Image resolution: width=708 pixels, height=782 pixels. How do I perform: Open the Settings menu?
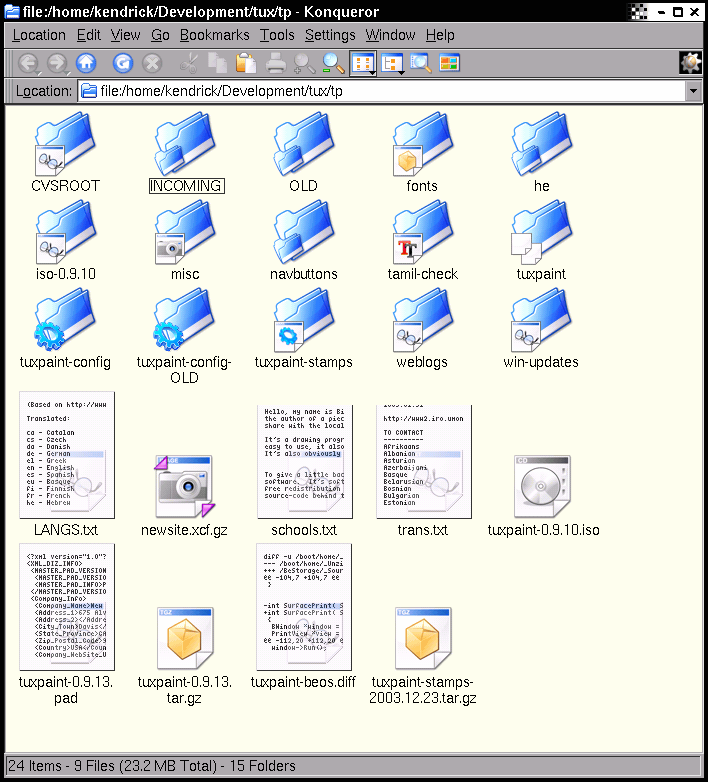click(x=330, y=35)
